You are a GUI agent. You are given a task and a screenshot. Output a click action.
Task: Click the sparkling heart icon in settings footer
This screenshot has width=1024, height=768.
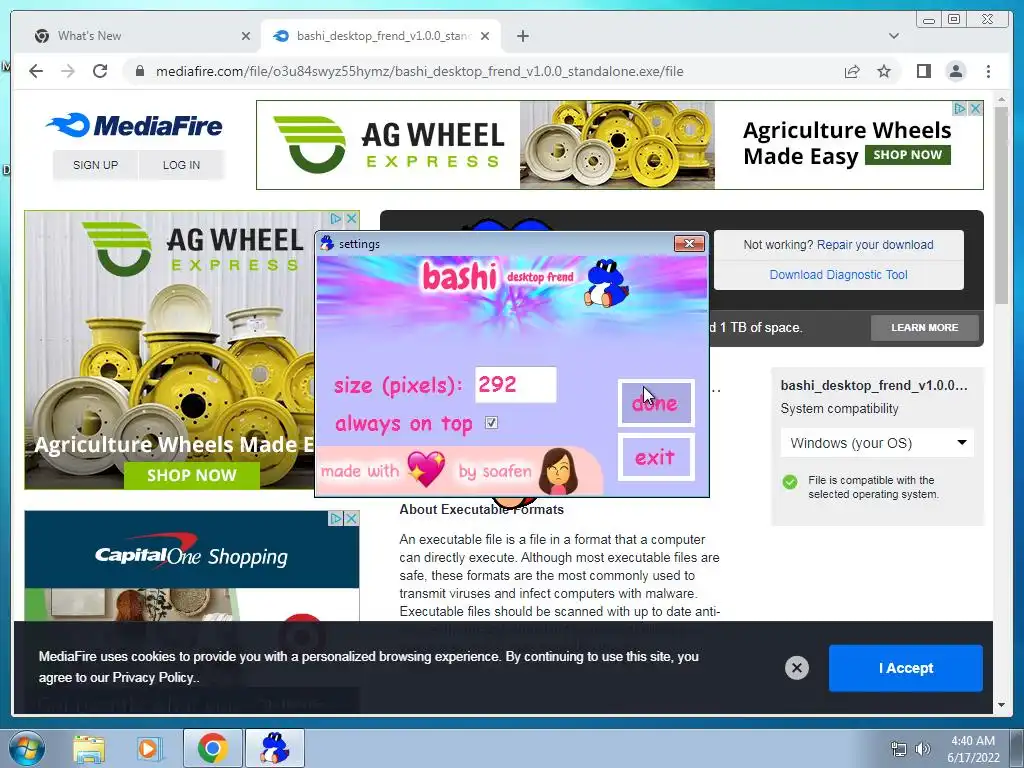[x=426, y=468]
